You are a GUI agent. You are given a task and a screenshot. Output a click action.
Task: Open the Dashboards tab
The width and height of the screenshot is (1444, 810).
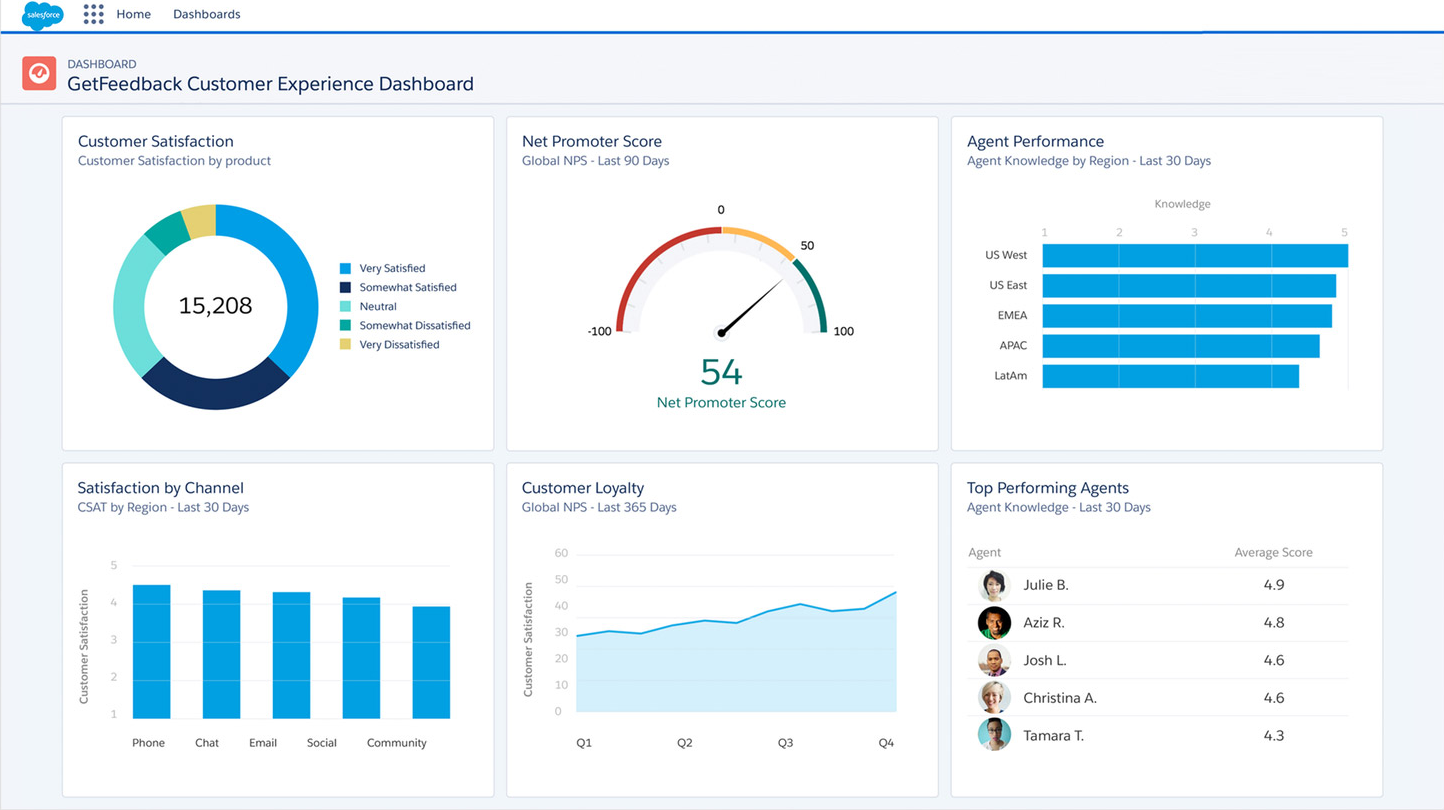[x=206, y=14]
